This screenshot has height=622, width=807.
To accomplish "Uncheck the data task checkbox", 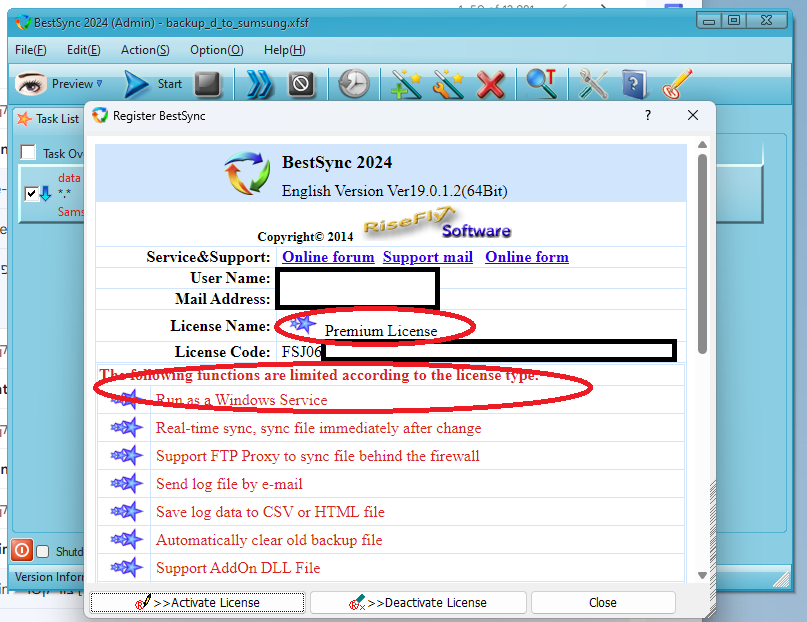I will click(31, 194).
